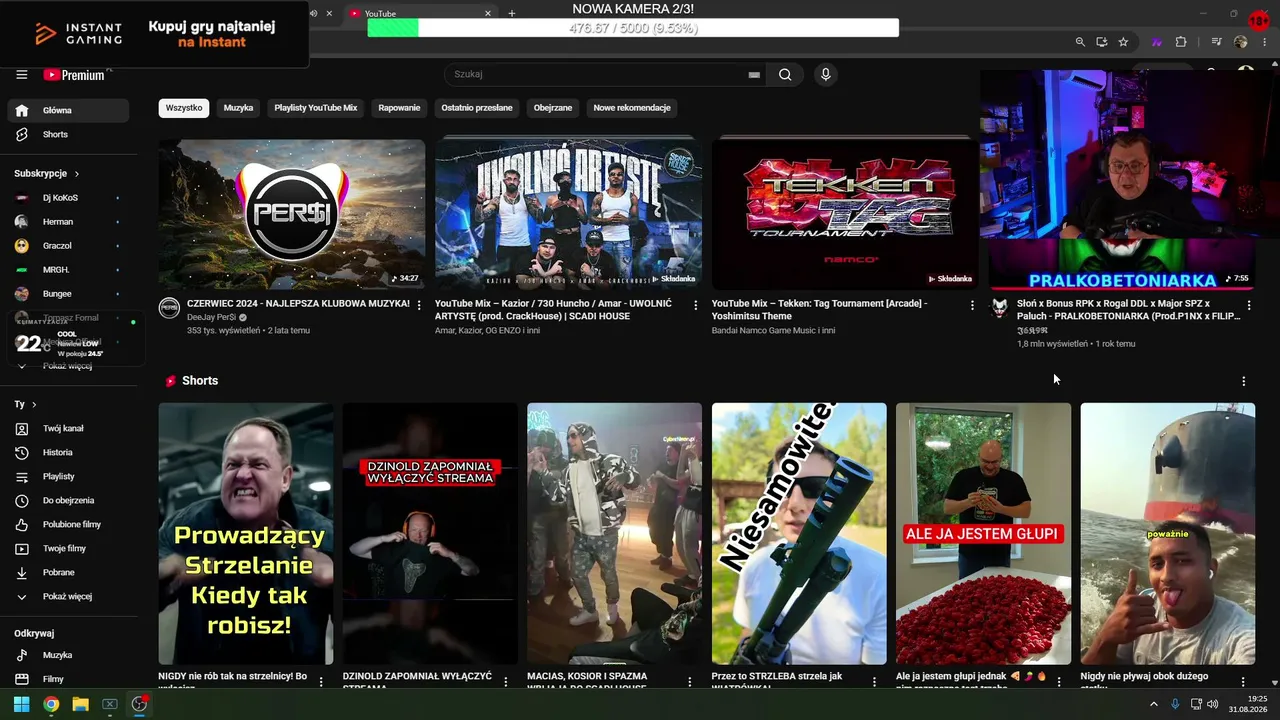Open File Explorer from the taskbar

(80, 704)
